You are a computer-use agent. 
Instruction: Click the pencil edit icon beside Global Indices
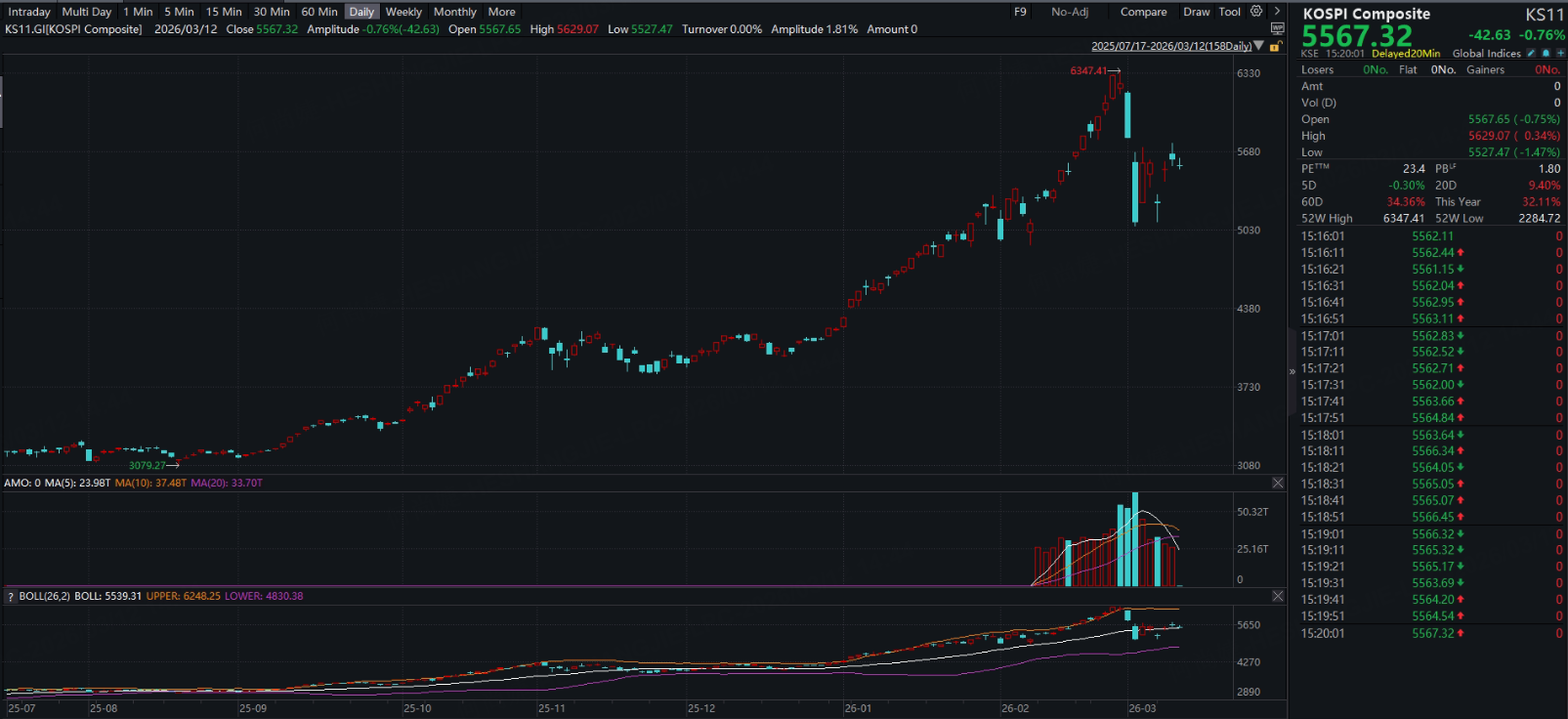(x=1531, y=54)
